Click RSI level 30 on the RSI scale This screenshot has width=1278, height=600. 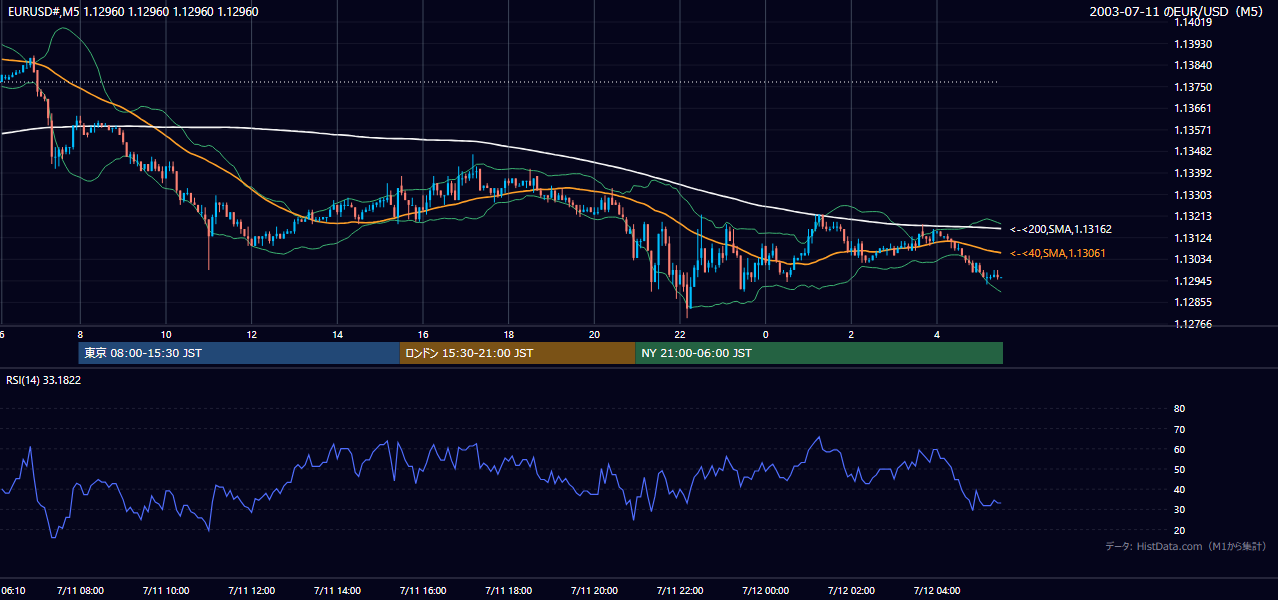tap(1179, 510)
